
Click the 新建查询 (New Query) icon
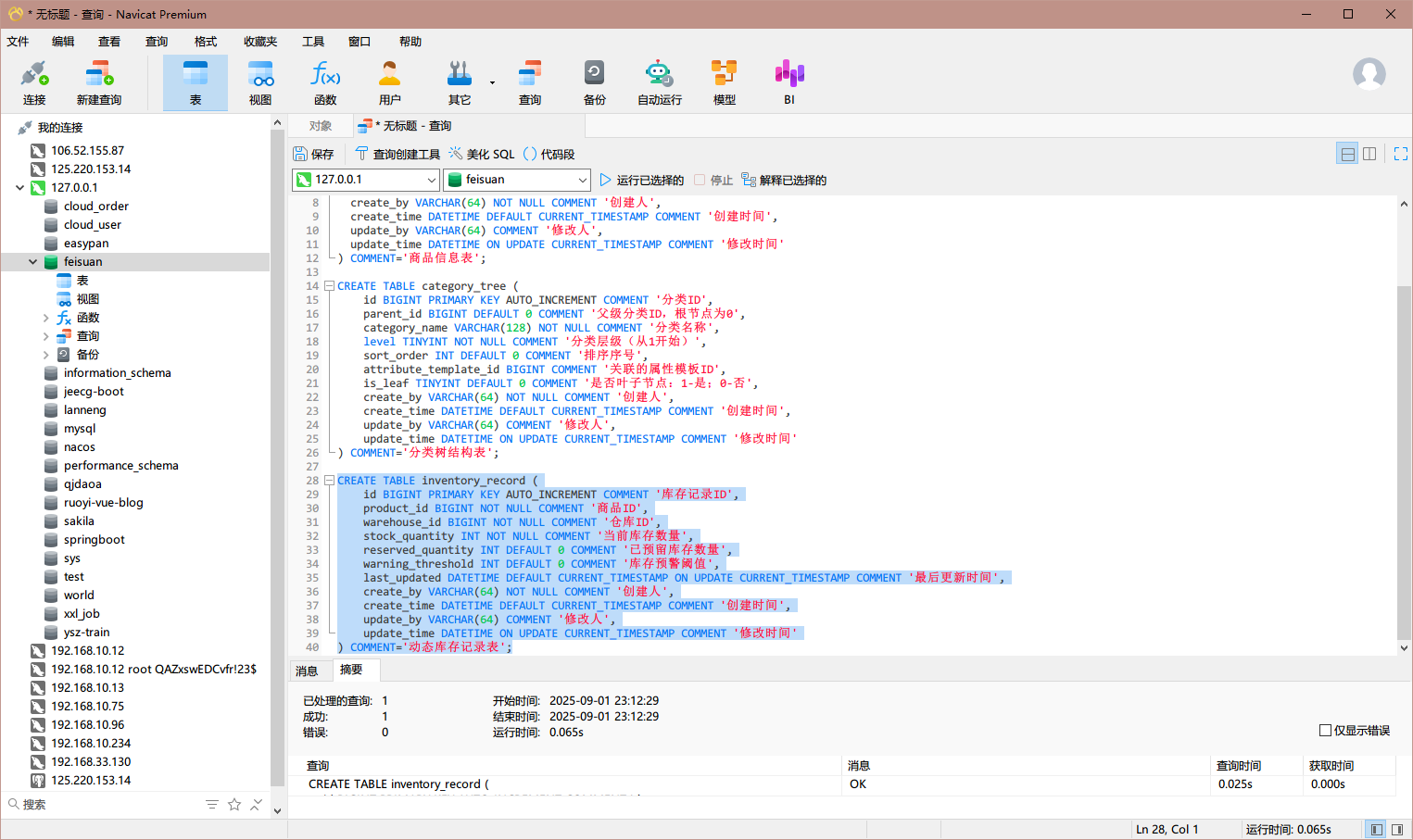[x=99, y=82]
